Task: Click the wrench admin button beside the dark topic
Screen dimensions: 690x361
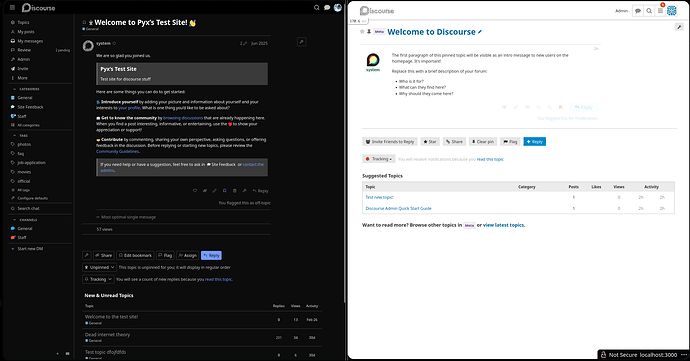Action: (301, 42)
